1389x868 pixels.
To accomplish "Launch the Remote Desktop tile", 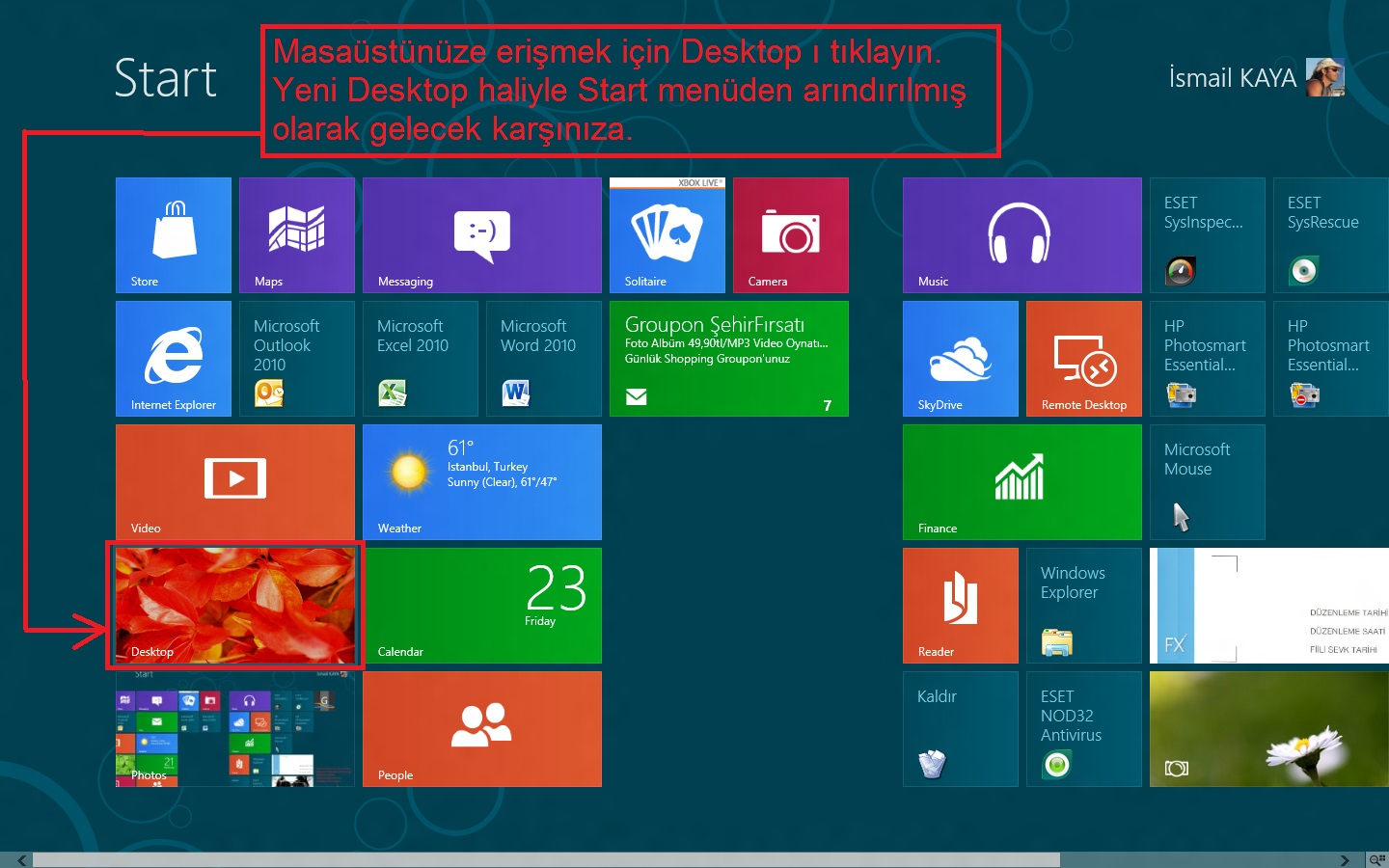I will (x=1084, y=359).
